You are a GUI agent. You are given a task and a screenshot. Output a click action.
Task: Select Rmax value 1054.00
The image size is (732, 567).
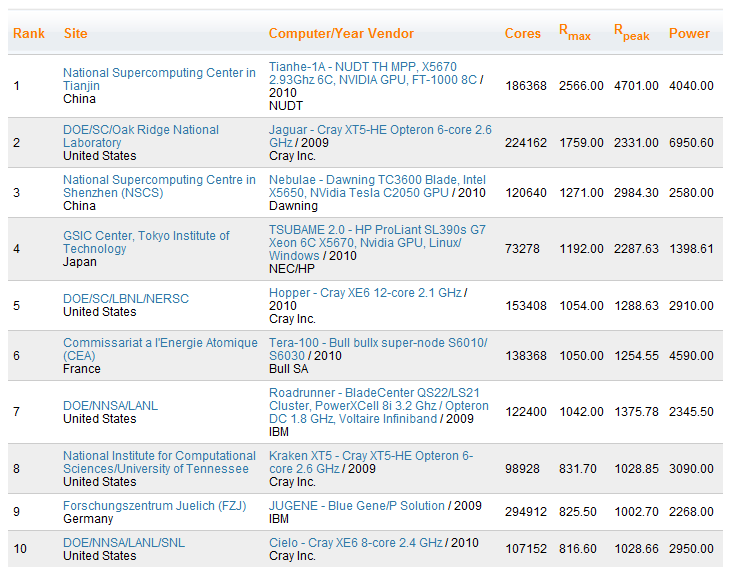(x=581, y=306)
